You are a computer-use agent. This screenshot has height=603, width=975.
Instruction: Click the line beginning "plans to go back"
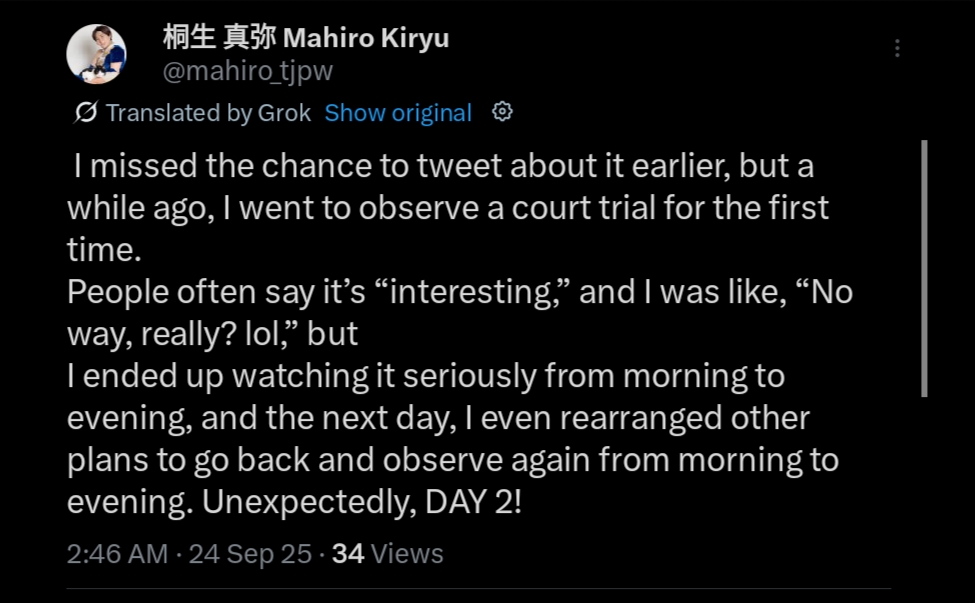coord(453,460)
